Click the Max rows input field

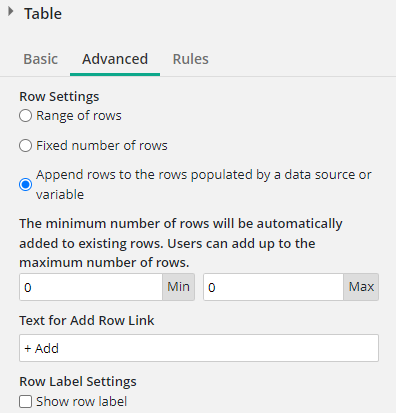coord(274,287)
